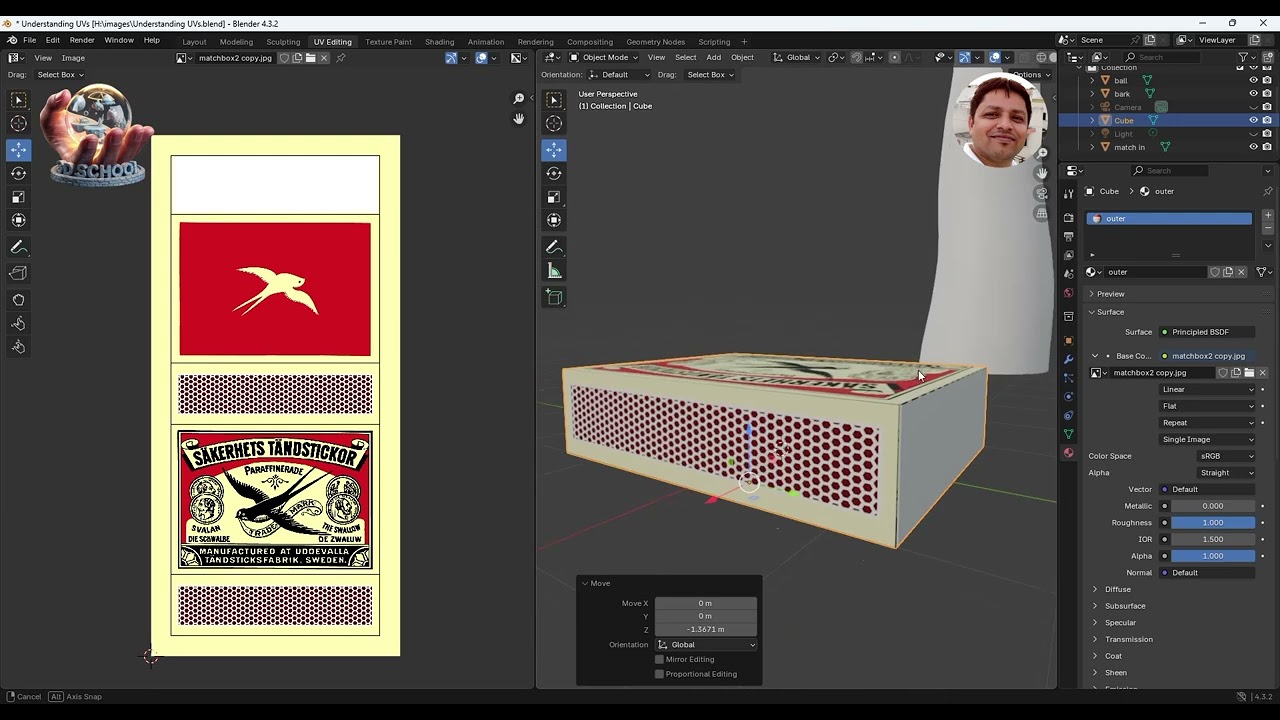Viewport: 1280px width, 720px height.
Task: Toggle viewport visibility of match in object
Action: coord(1253,147)
